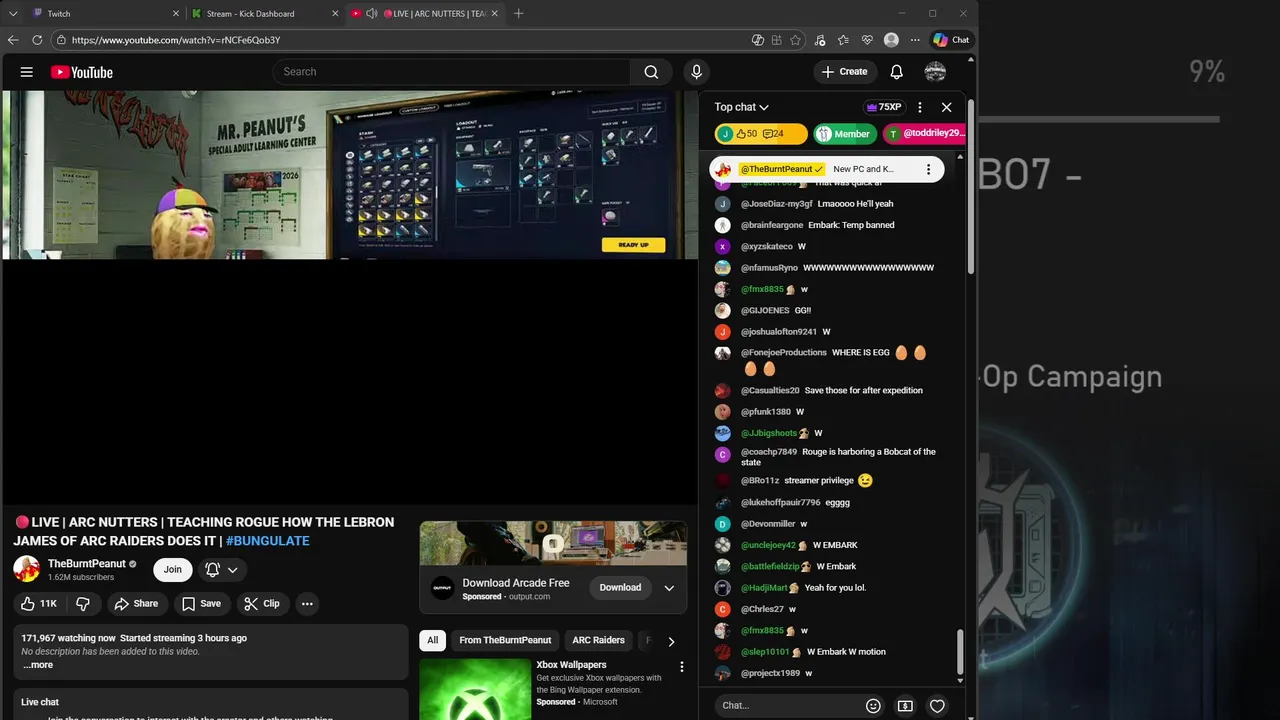
Task: Close the Twitch tab
Action: click(x=176, y=14)
